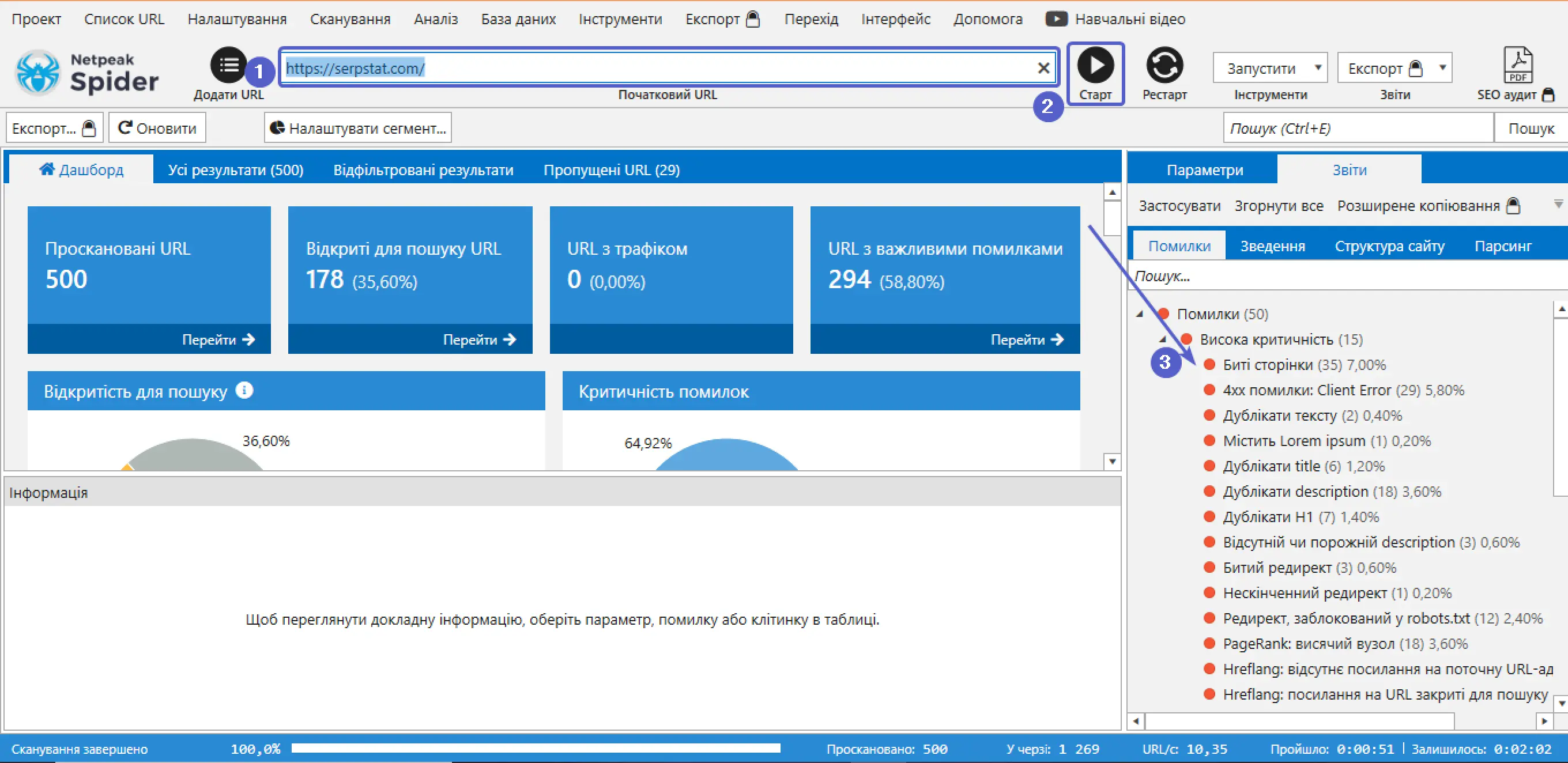Click info icon beside Відкритість для пошуку

[244, 390]
